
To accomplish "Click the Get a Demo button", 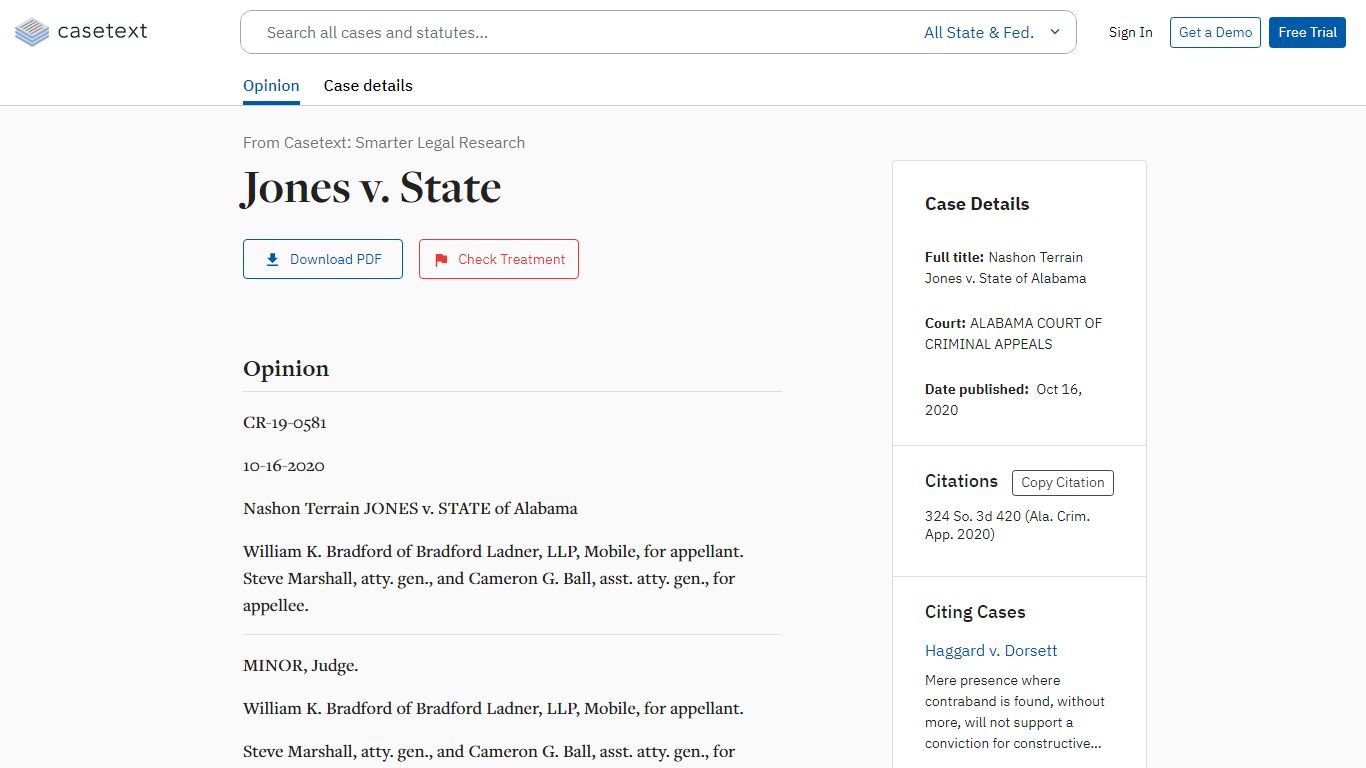I will (1215, 32).
